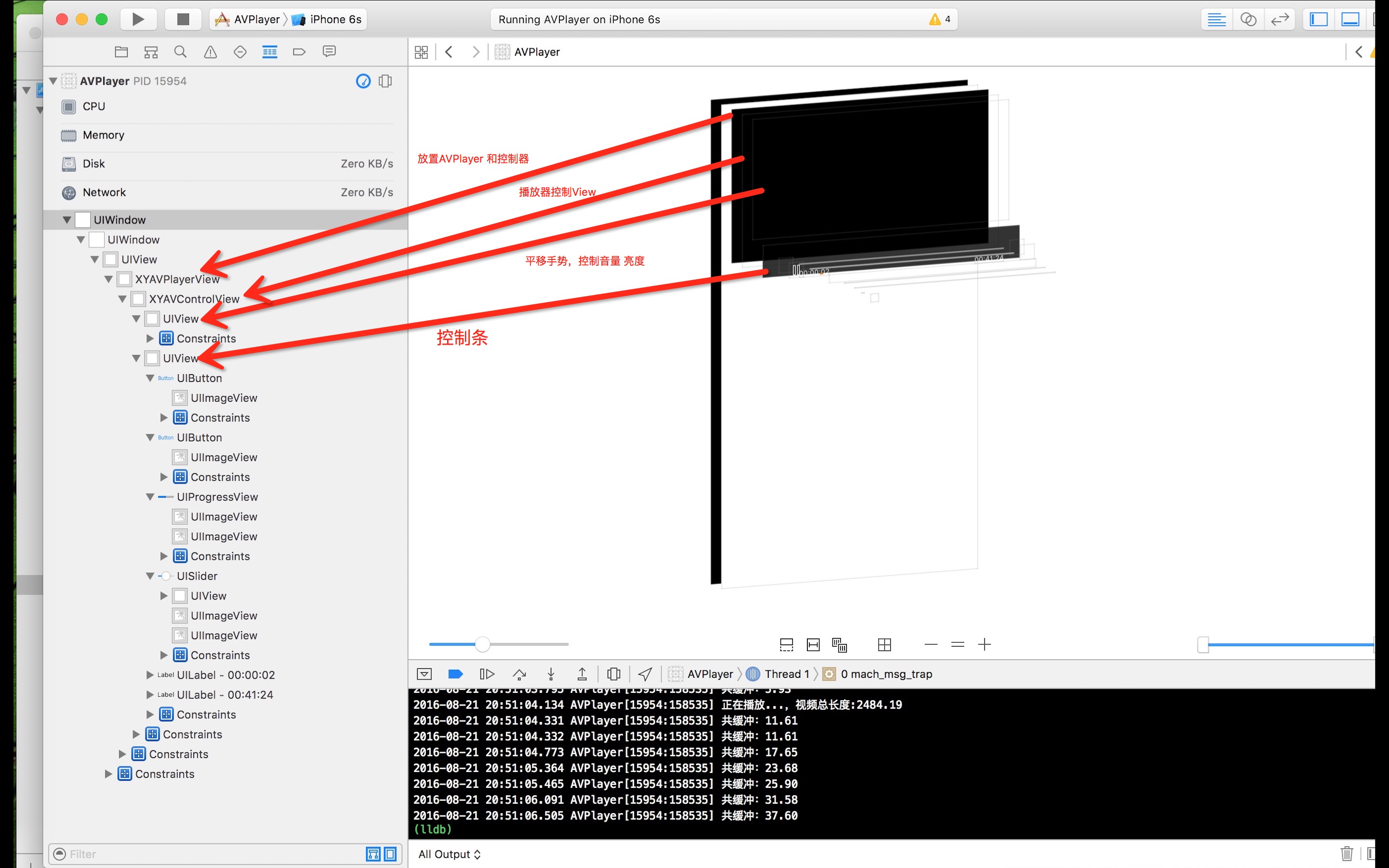This screenshot has height=868, width=1389.
Task: Expand UILabel - 00:00:02 node
Action: (x=150, y=675)
